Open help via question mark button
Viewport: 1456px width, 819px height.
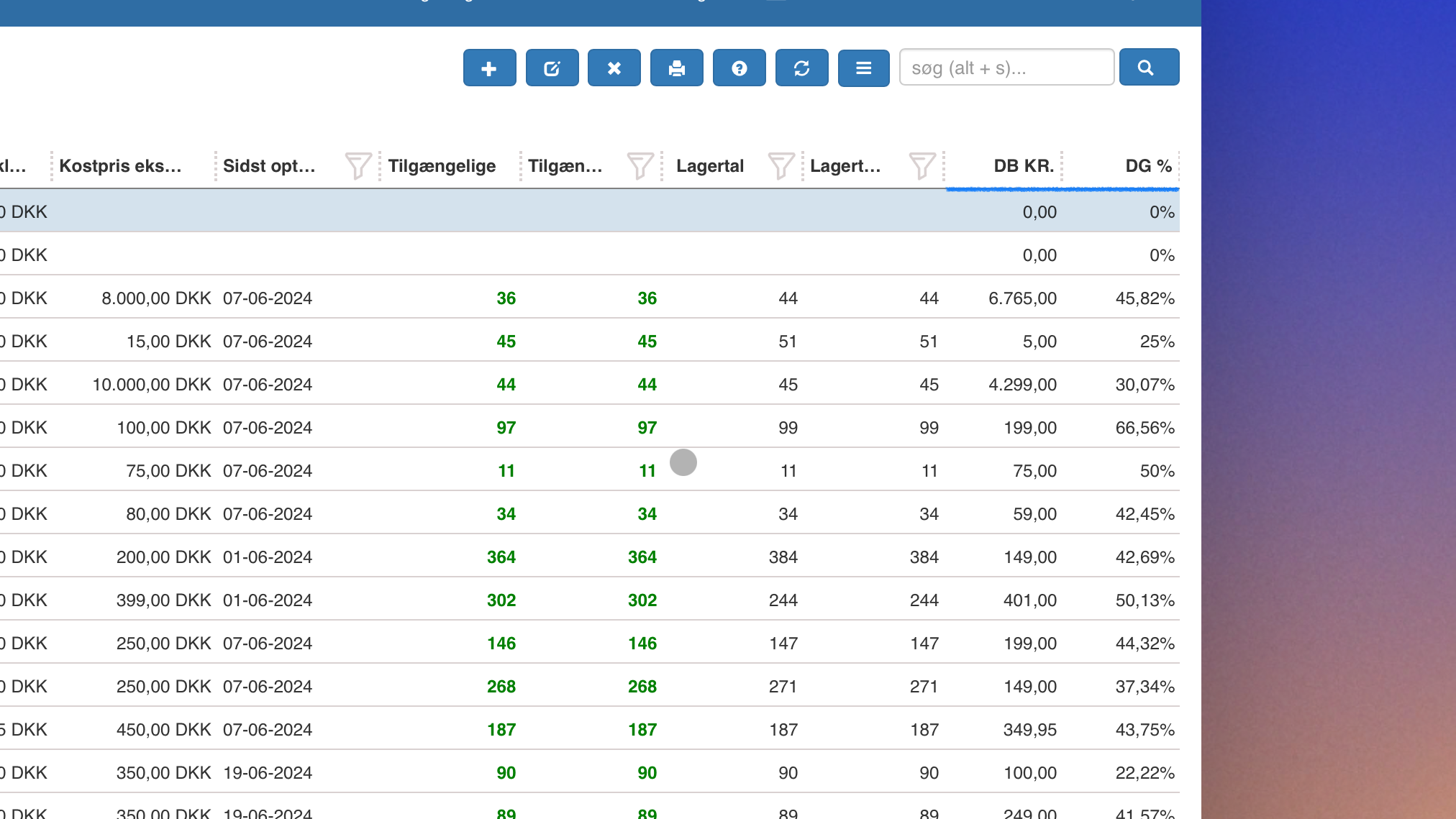point(739,68)
